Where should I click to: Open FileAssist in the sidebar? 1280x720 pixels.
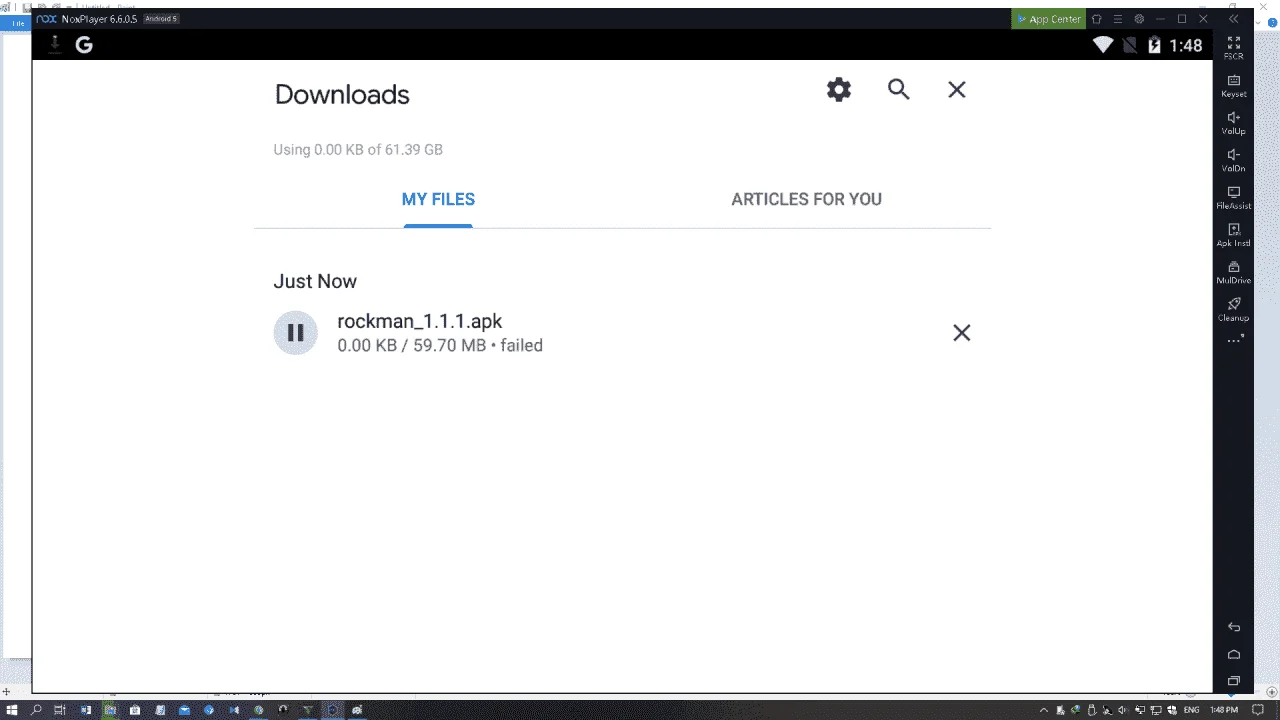(1233, 197)
